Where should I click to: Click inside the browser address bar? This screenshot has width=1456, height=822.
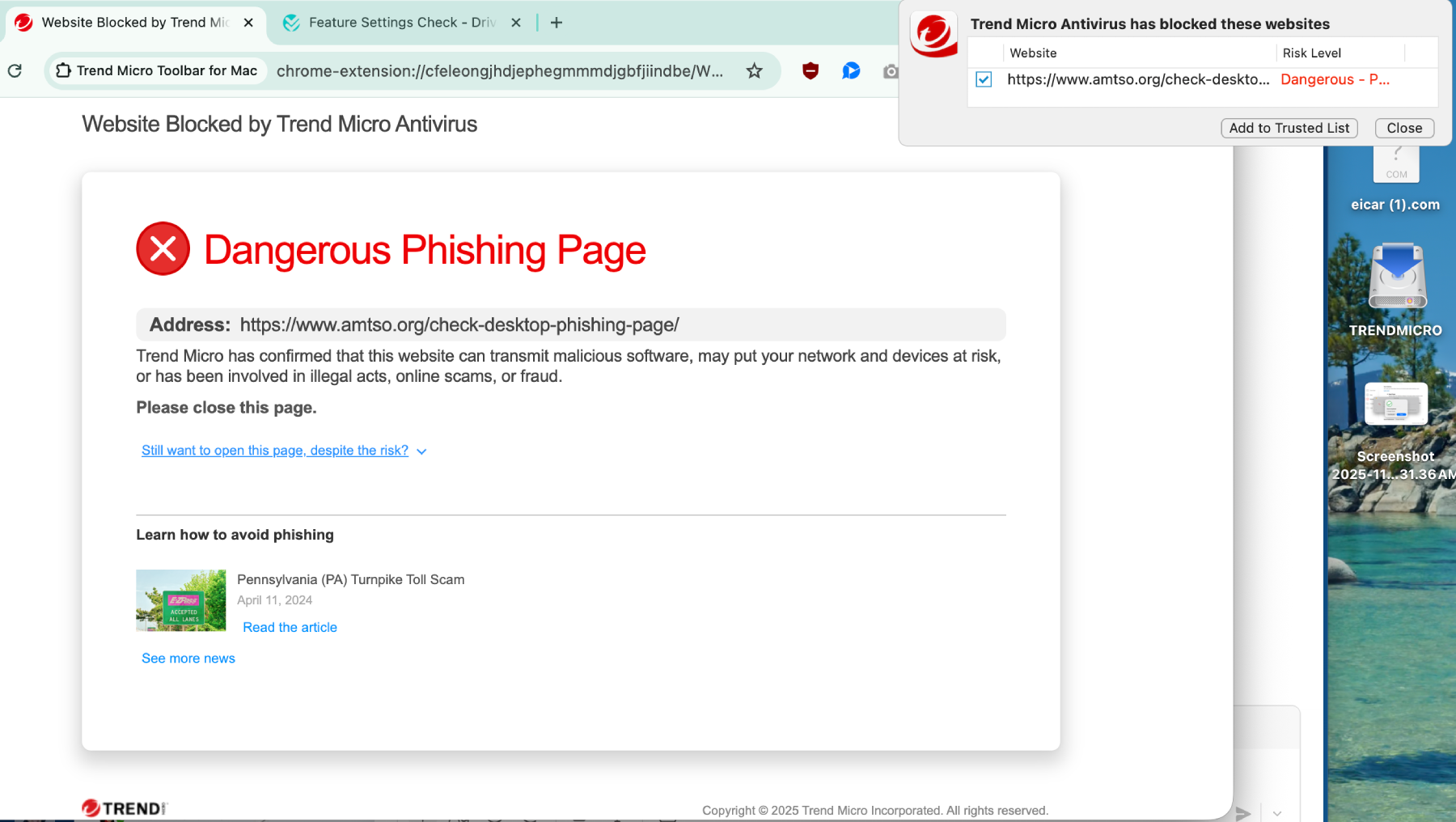(x=502, y=70)
